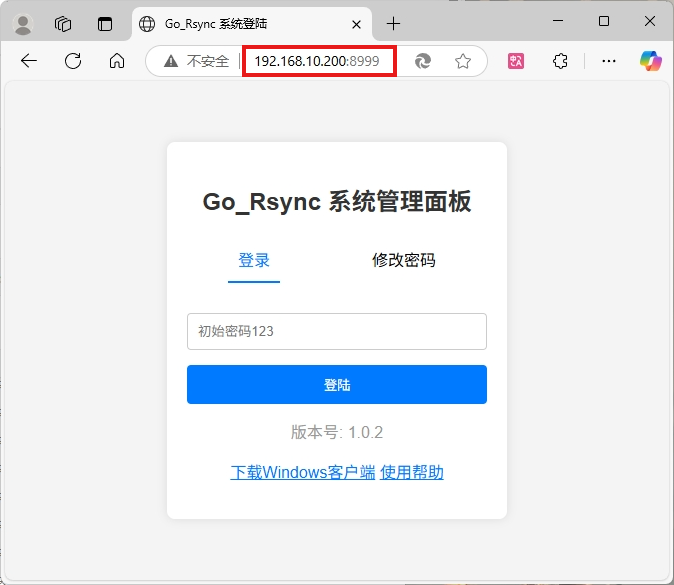Image resolution: width=674 pixels, height=585 pixels.
Task: Add page to favorites with star icon
Action: (x=463, y=61)
